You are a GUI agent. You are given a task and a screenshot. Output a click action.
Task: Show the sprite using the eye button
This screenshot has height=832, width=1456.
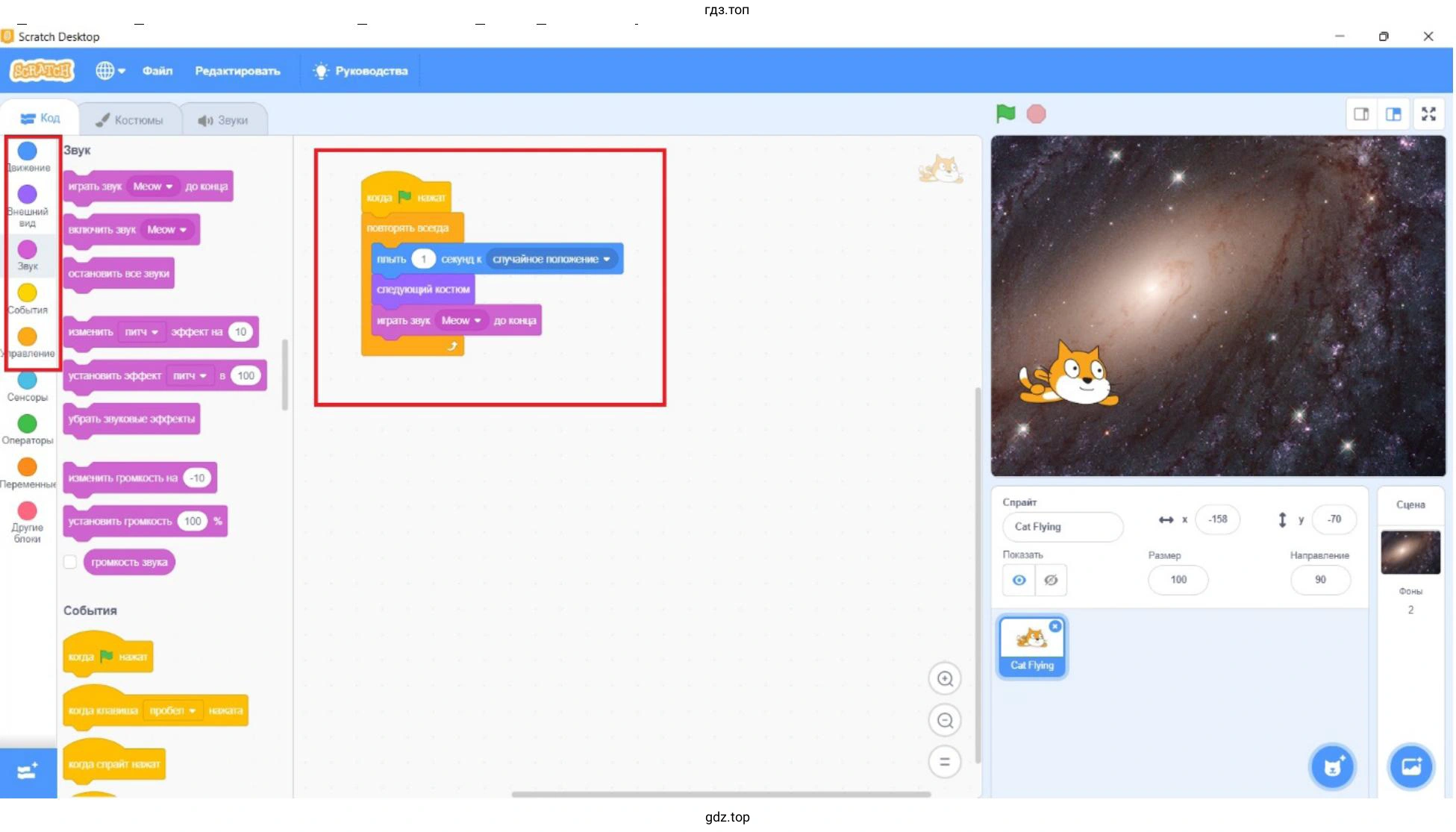[x=1020, y=581]
